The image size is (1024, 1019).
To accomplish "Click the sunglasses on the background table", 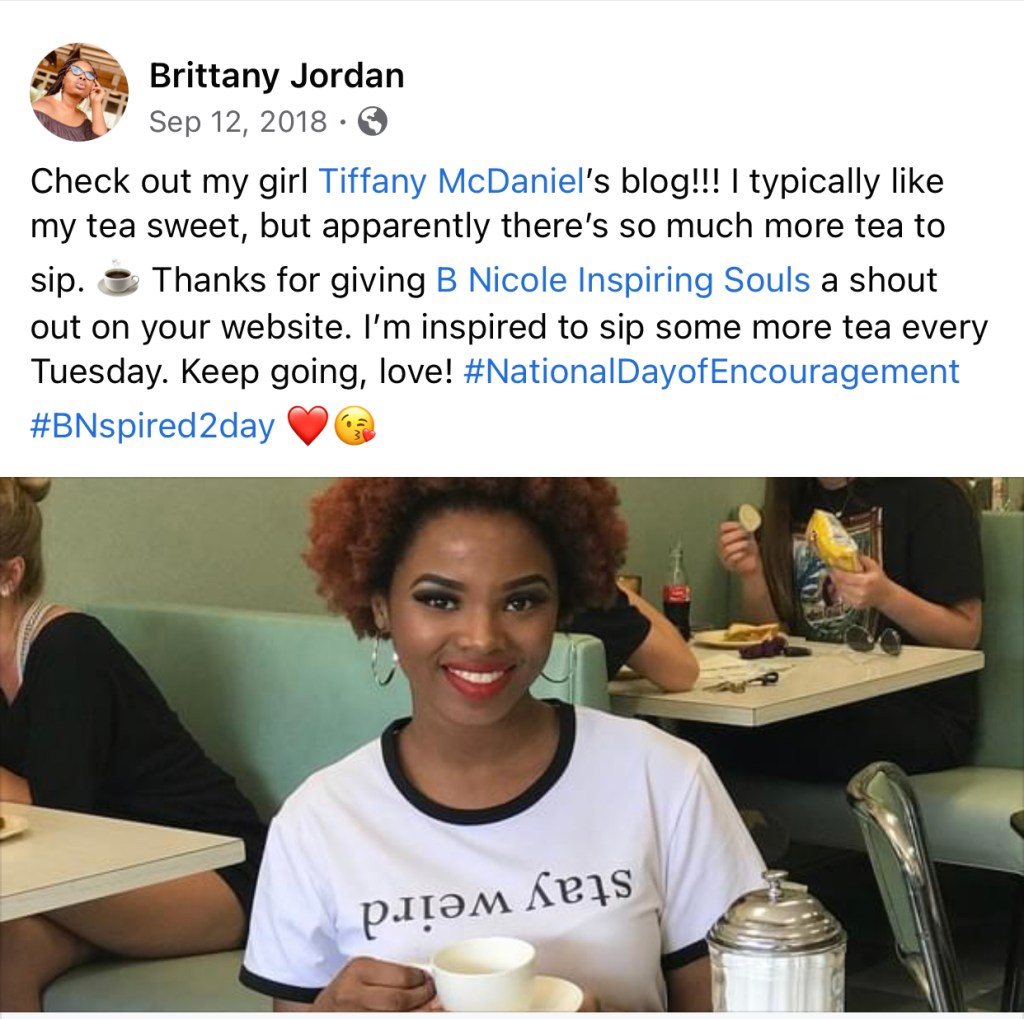I will click(x=870, y=638).
